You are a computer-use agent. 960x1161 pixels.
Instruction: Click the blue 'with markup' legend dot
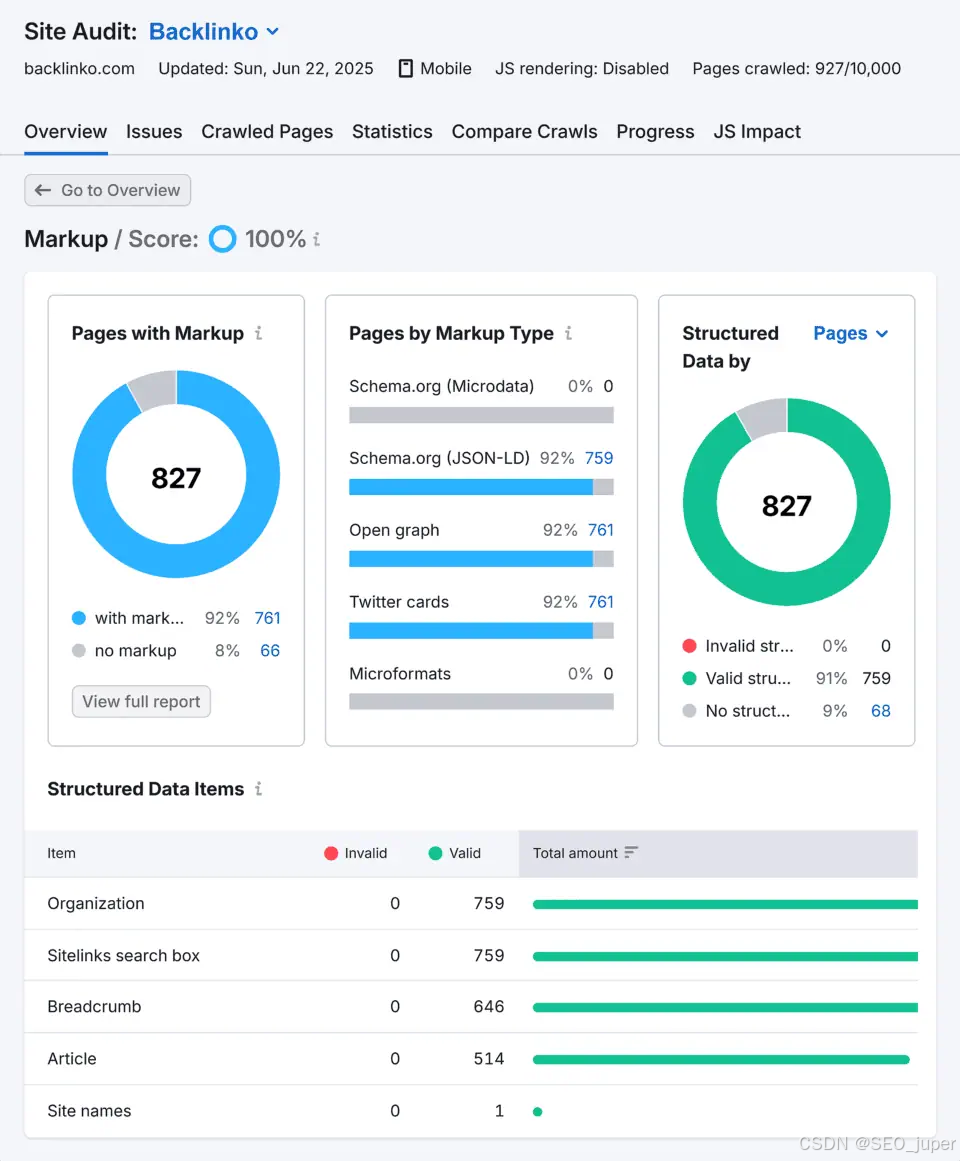coord(78,618)
